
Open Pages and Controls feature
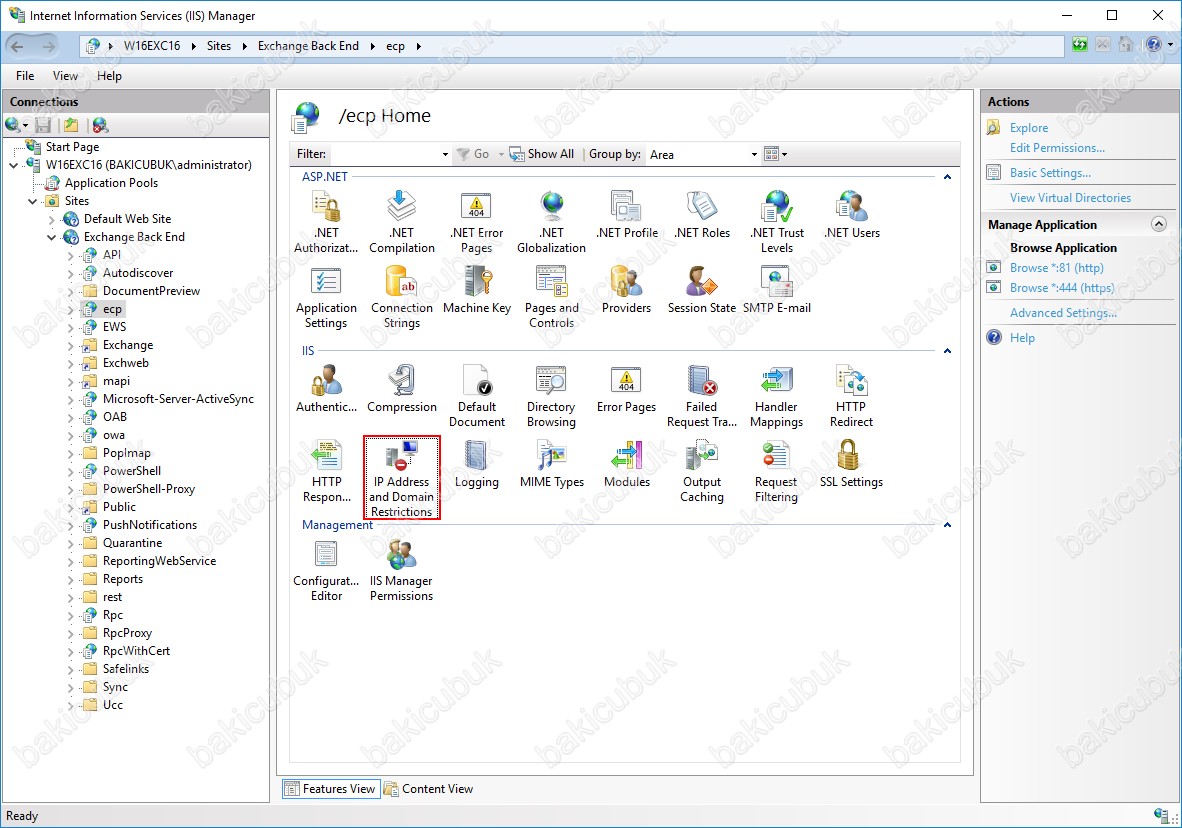pos(551,297)
